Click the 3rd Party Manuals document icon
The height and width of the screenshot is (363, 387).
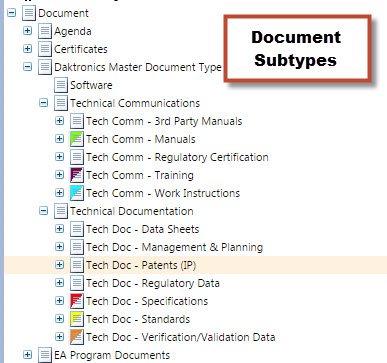click(x=77, y=121)
